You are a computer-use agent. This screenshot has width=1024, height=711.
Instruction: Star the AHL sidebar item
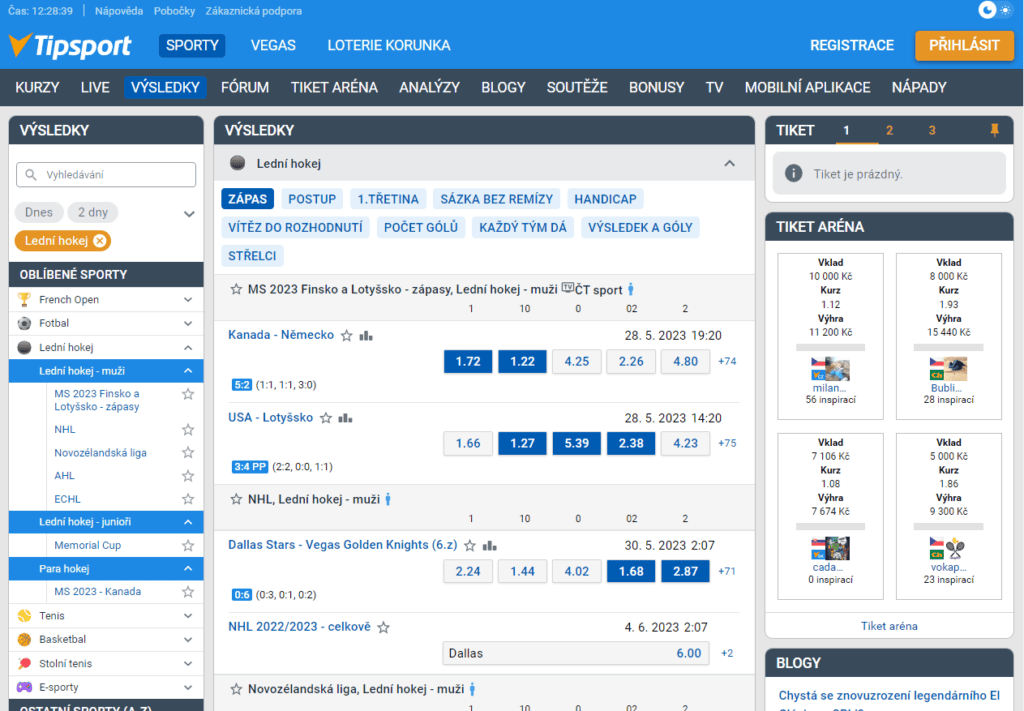188,476
